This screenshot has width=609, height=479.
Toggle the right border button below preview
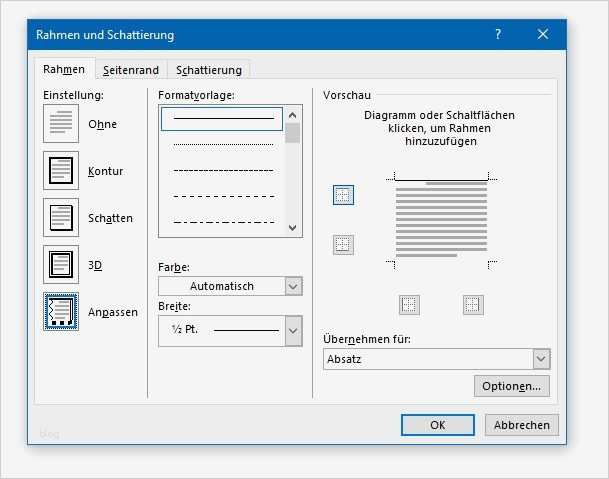(x=473, y=305)
